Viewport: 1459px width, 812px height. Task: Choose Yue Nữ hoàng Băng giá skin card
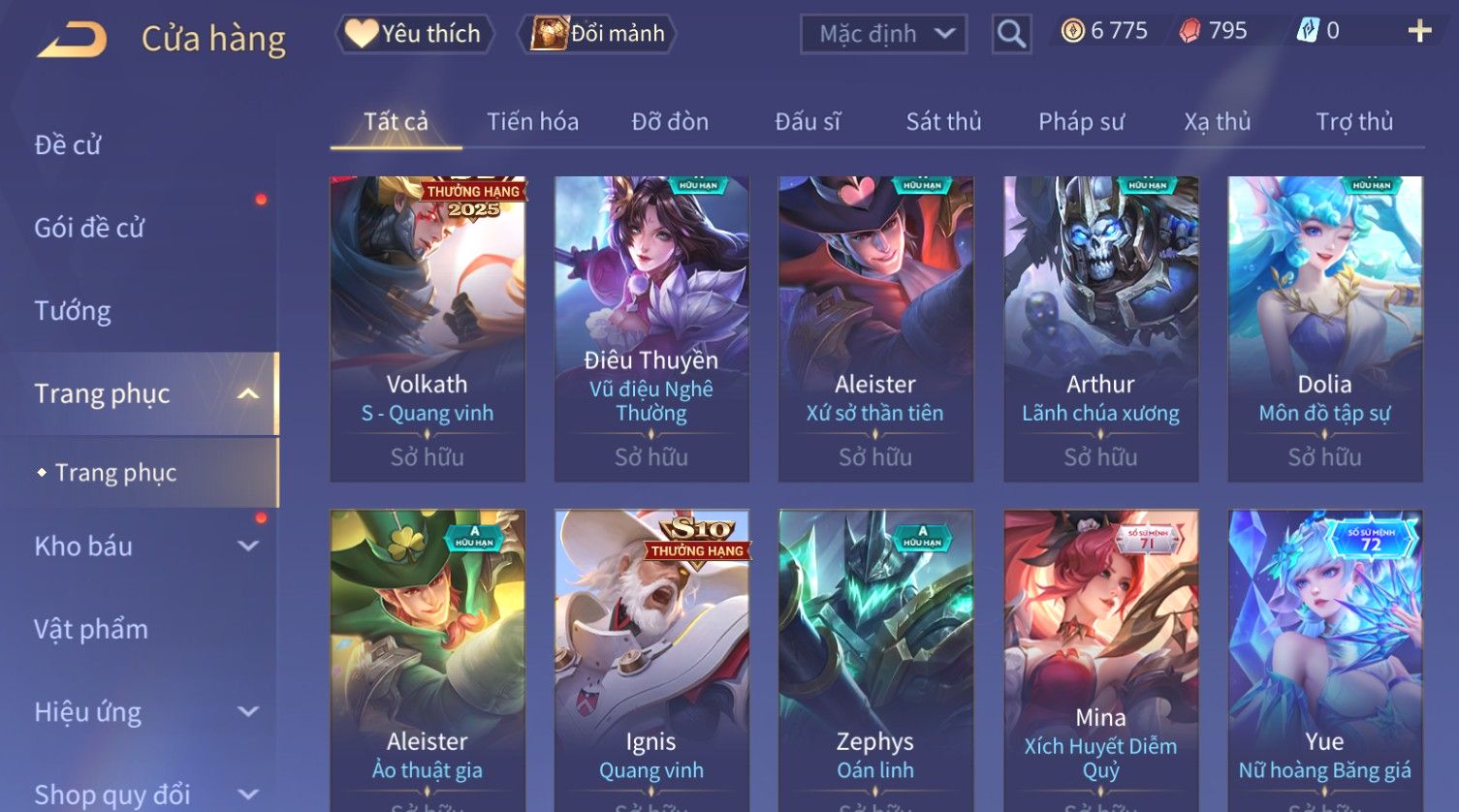[1324, 661]
